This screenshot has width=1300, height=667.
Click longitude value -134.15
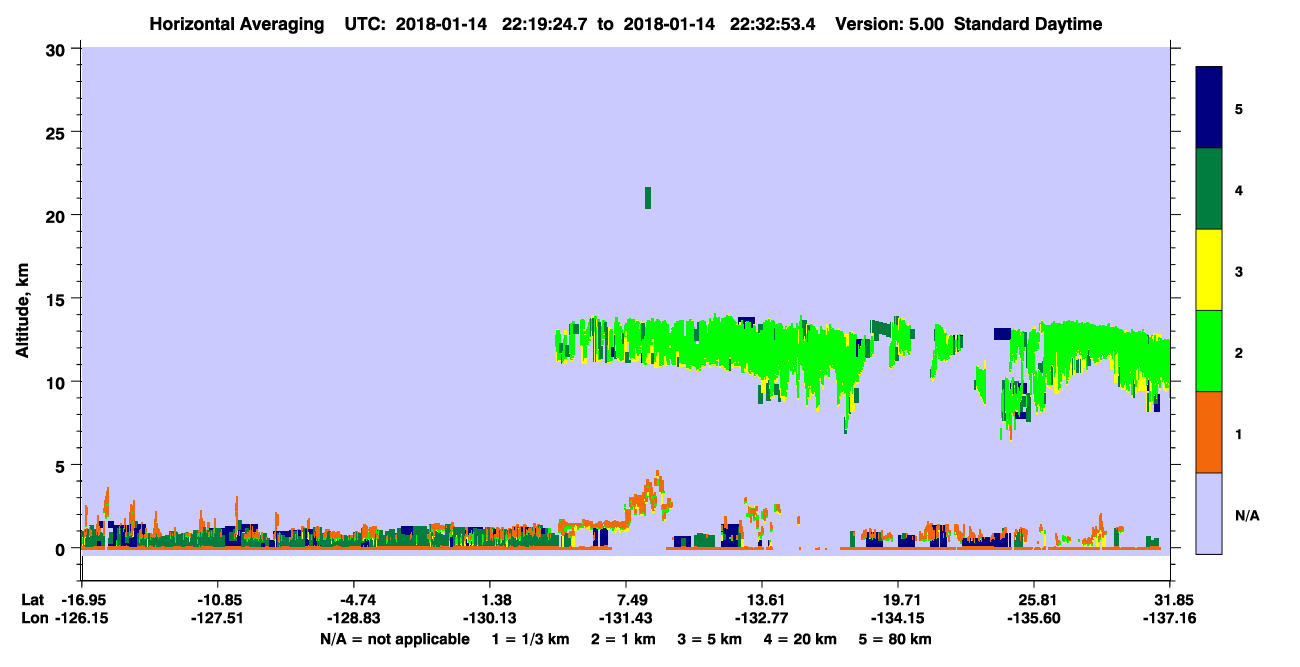coord(898,618)
